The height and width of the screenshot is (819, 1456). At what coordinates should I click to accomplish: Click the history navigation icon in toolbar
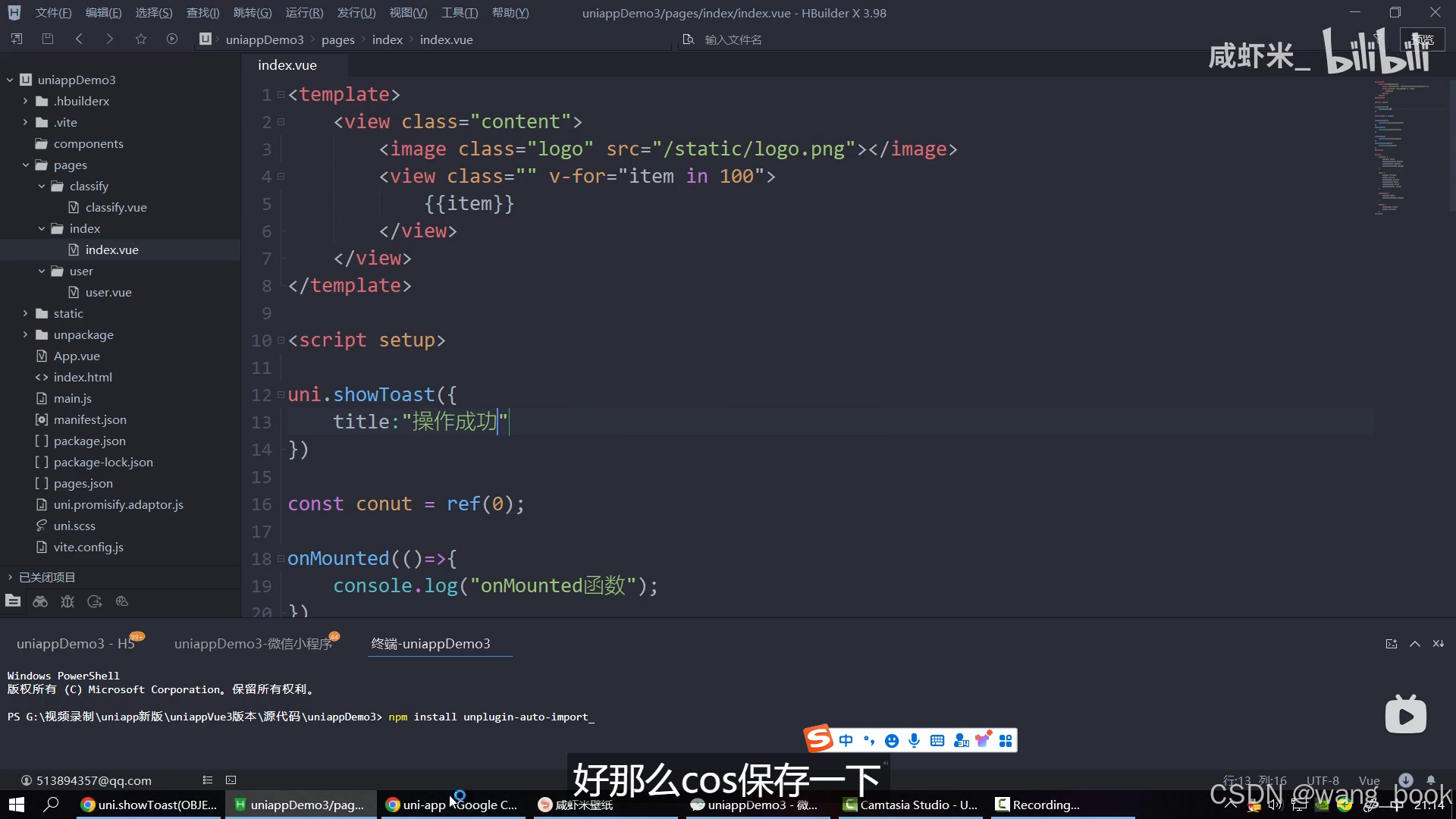pyautogui.click(x=171, y=40)
